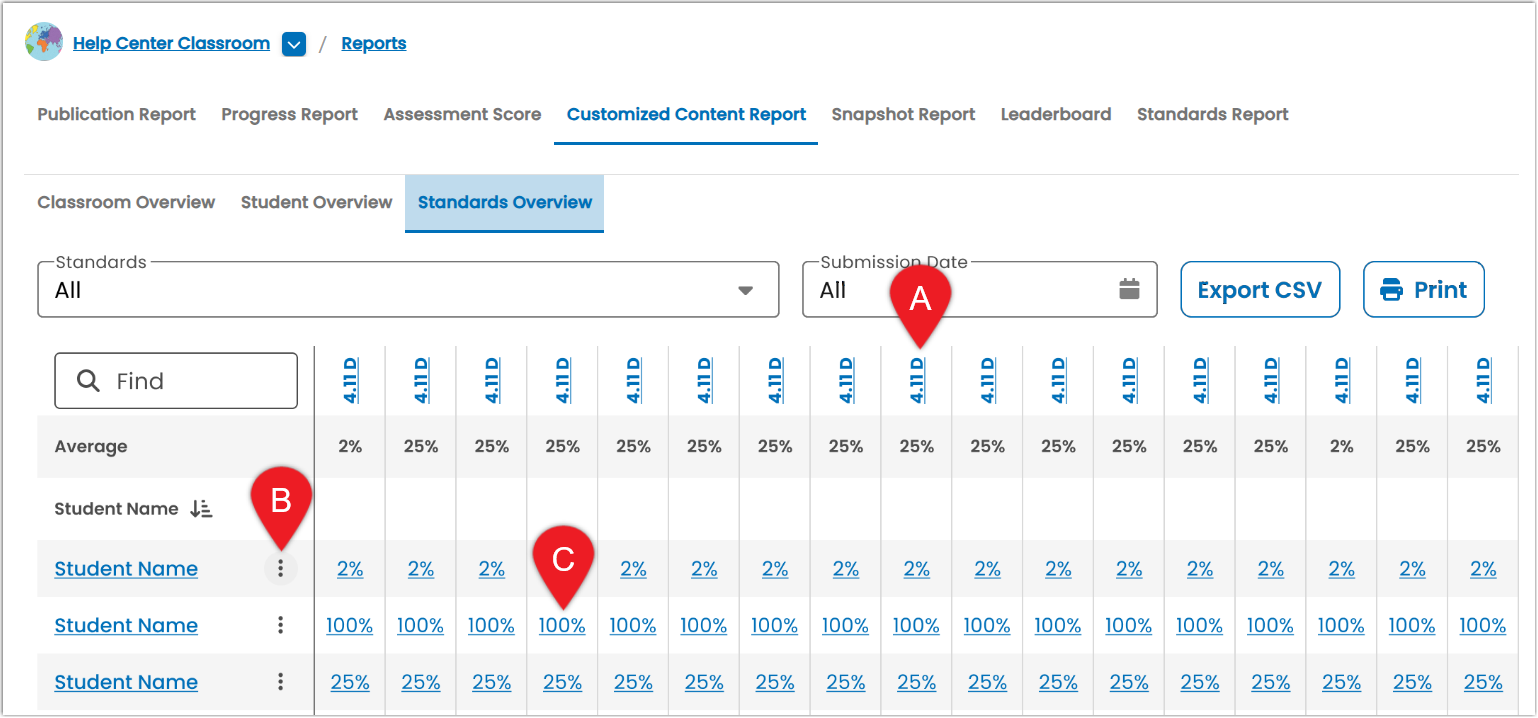The width and height of the screenshot is (1538, 718).
Task: Open the Student Overview sub-tab
Action: click(316, 202)
